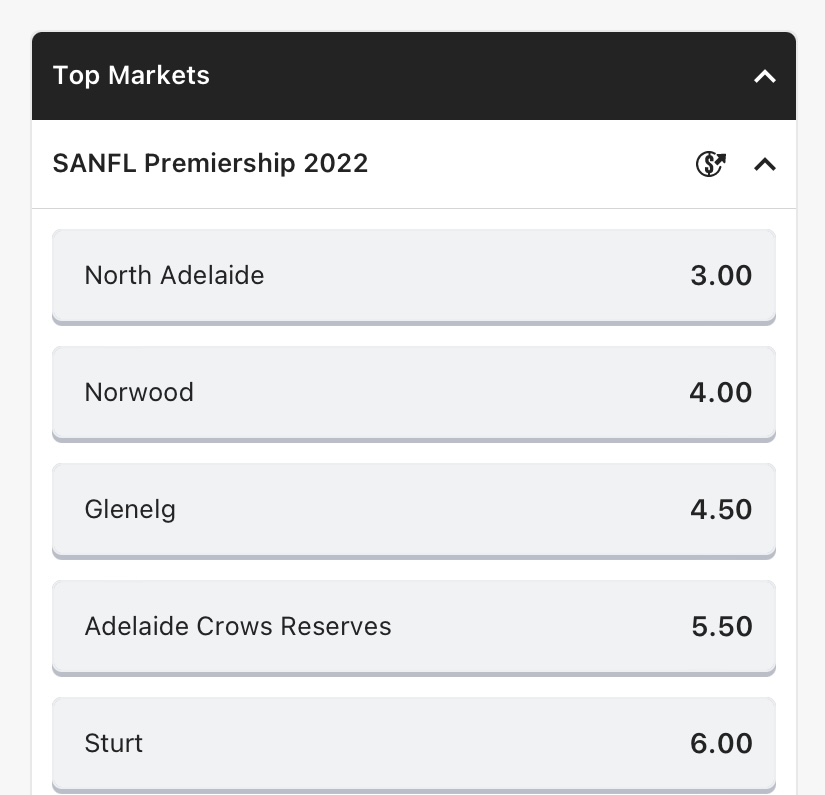Click the Norwood team name
The width and height of the screenshot is (825, 795).
click(x=139, y=393)
